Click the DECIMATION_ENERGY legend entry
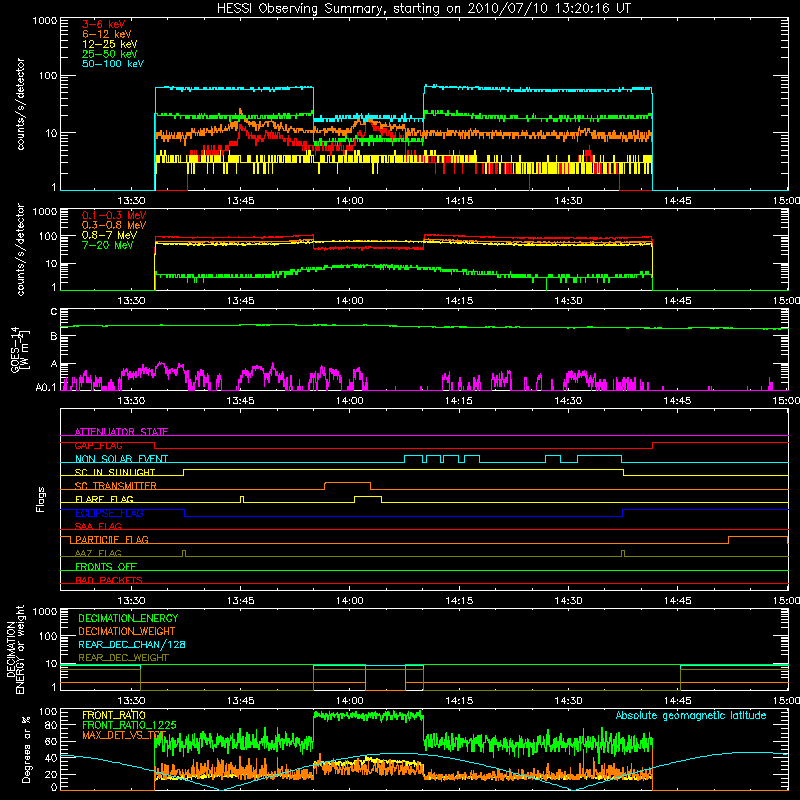This screenshot has width=800, height=800. tap(128, 618)
